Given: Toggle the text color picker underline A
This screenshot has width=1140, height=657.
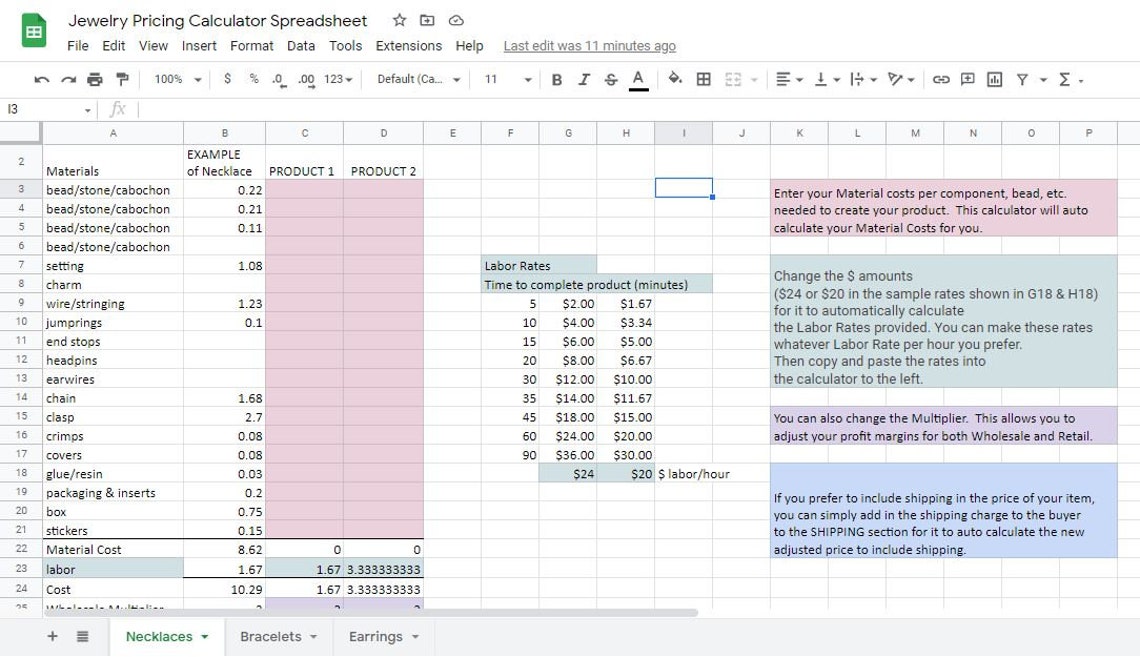Looking at the screenshot, I should tap(637, 79).
